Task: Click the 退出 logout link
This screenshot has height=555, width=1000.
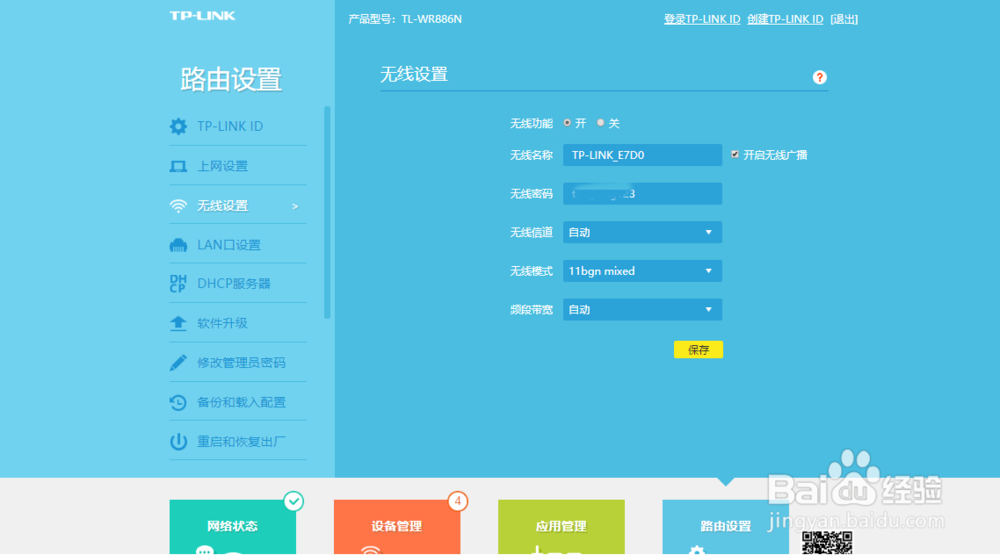Action: click(x=844, y=19)
